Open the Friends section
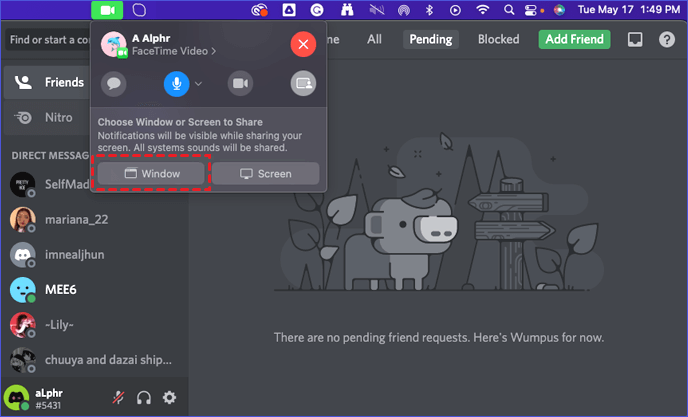Viewport: 688px width, 417px height. pos(48,83)
